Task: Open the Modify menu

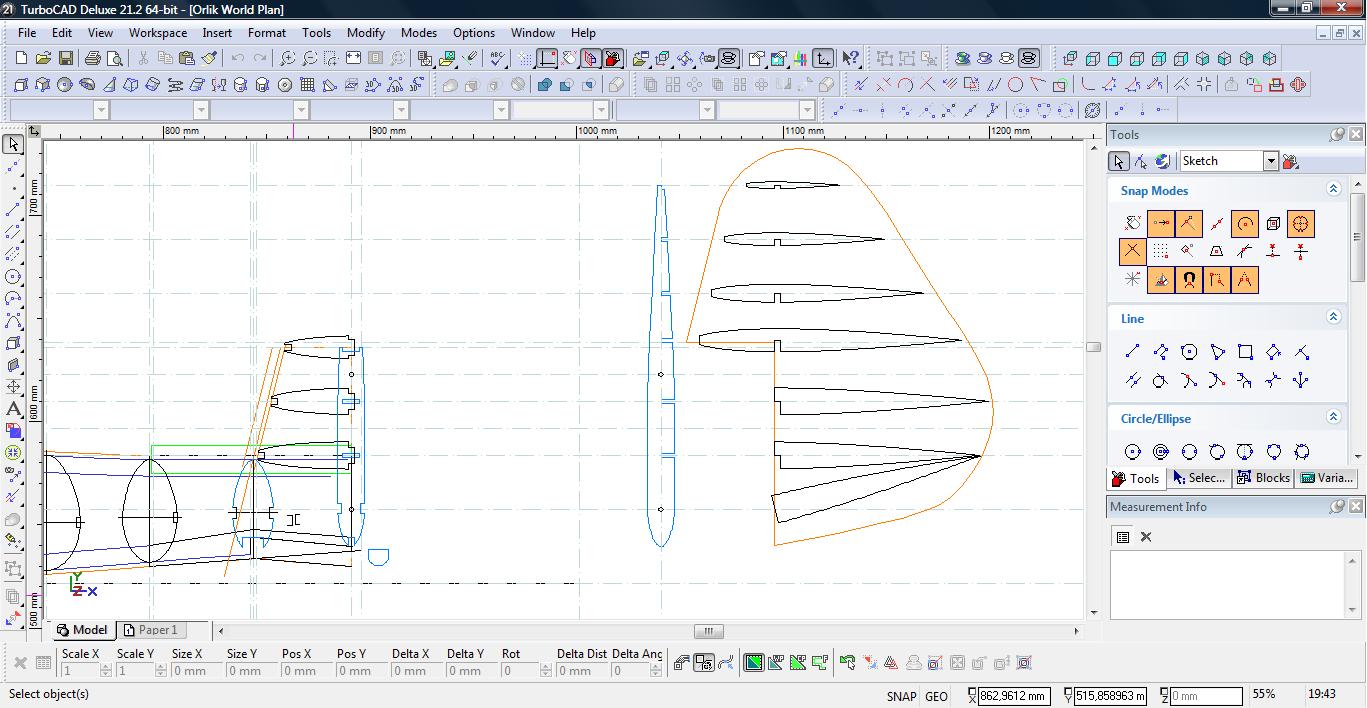Action: coord(365,32)
